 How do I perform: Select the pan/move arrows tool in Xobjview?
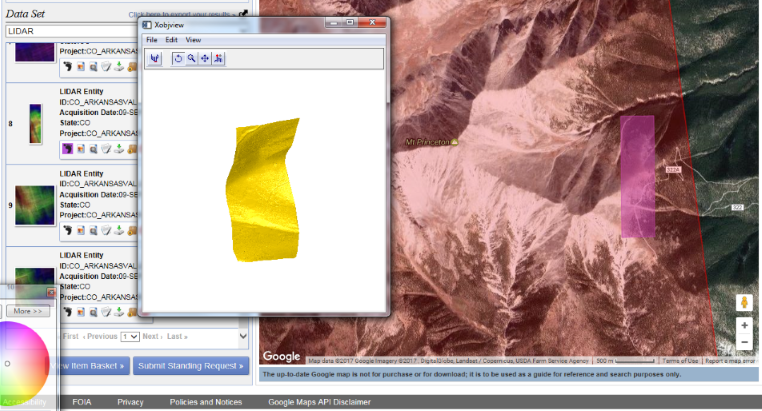(x=205, y=59)
